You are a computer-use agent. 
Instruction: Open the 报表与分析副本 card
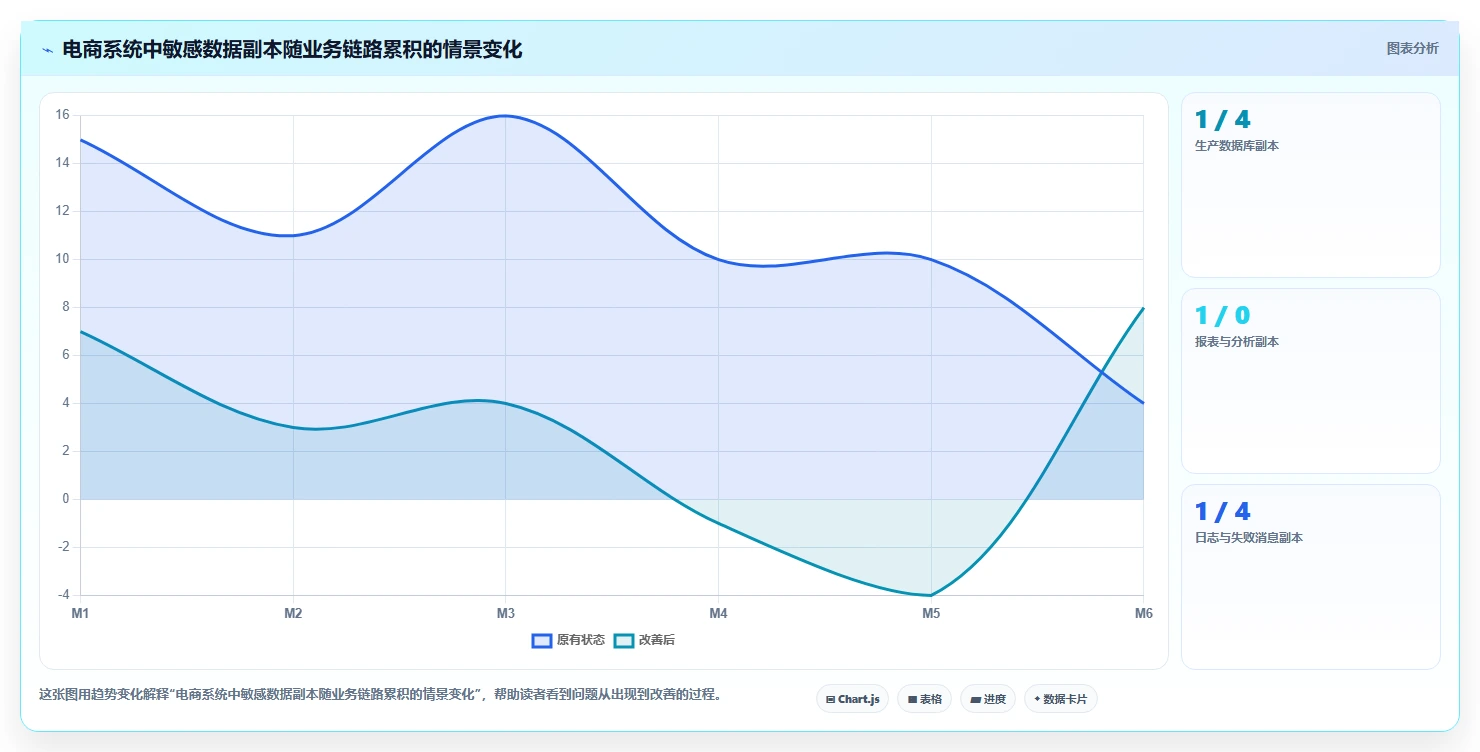(x=1310, y=381)
